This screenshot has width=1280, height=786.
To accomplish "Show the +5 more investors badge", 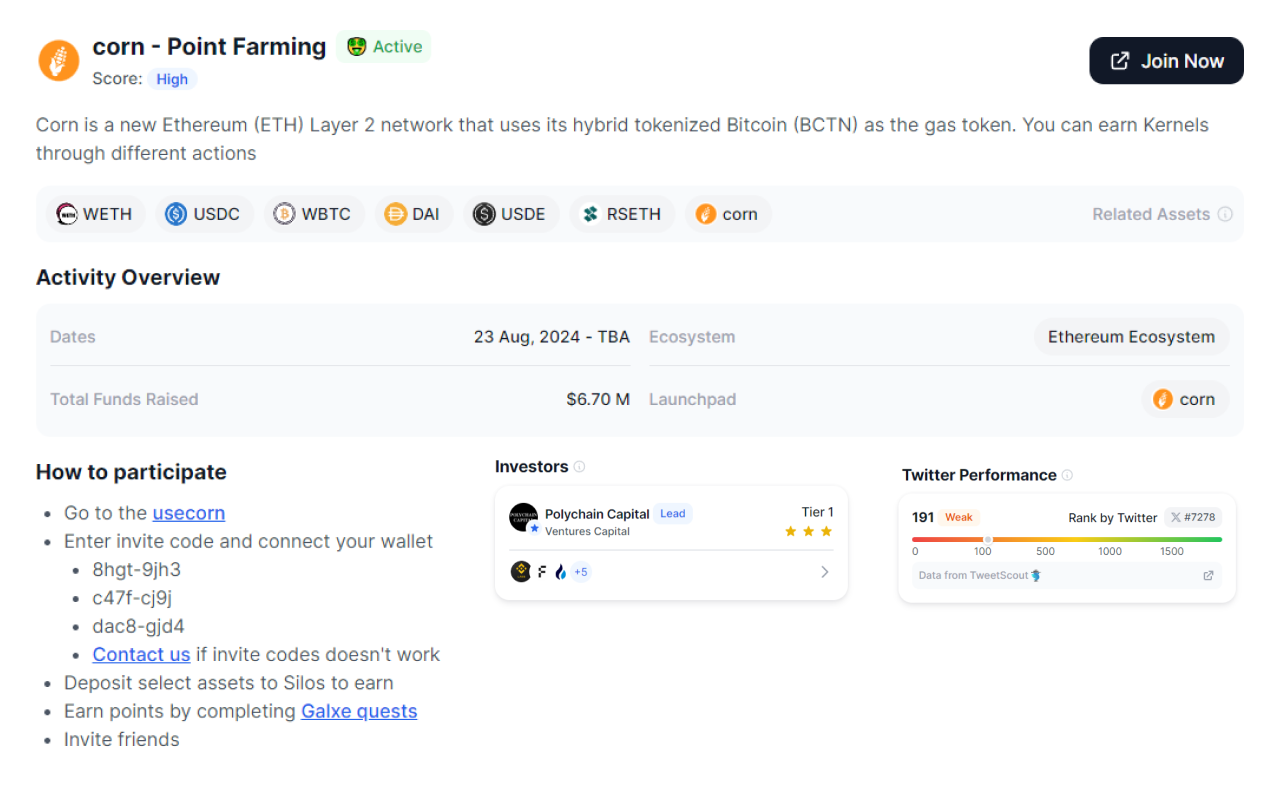I will [581, 572].
